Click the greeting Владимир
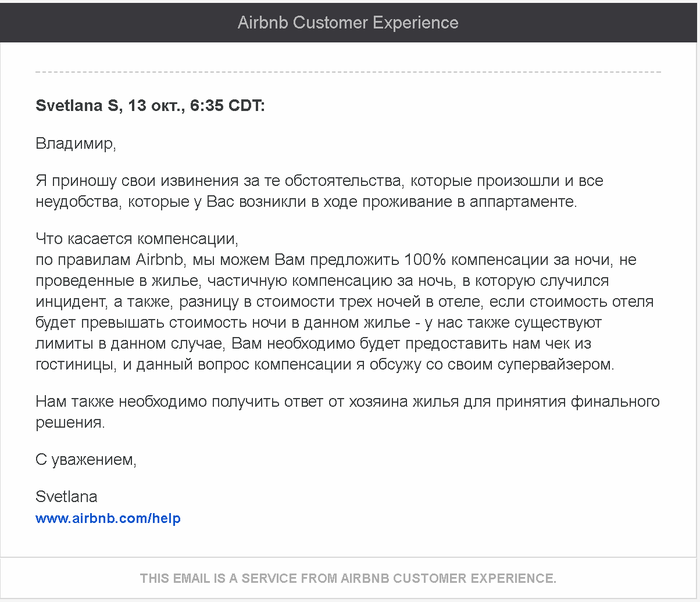700x602 pixels. tap(76, 142)
